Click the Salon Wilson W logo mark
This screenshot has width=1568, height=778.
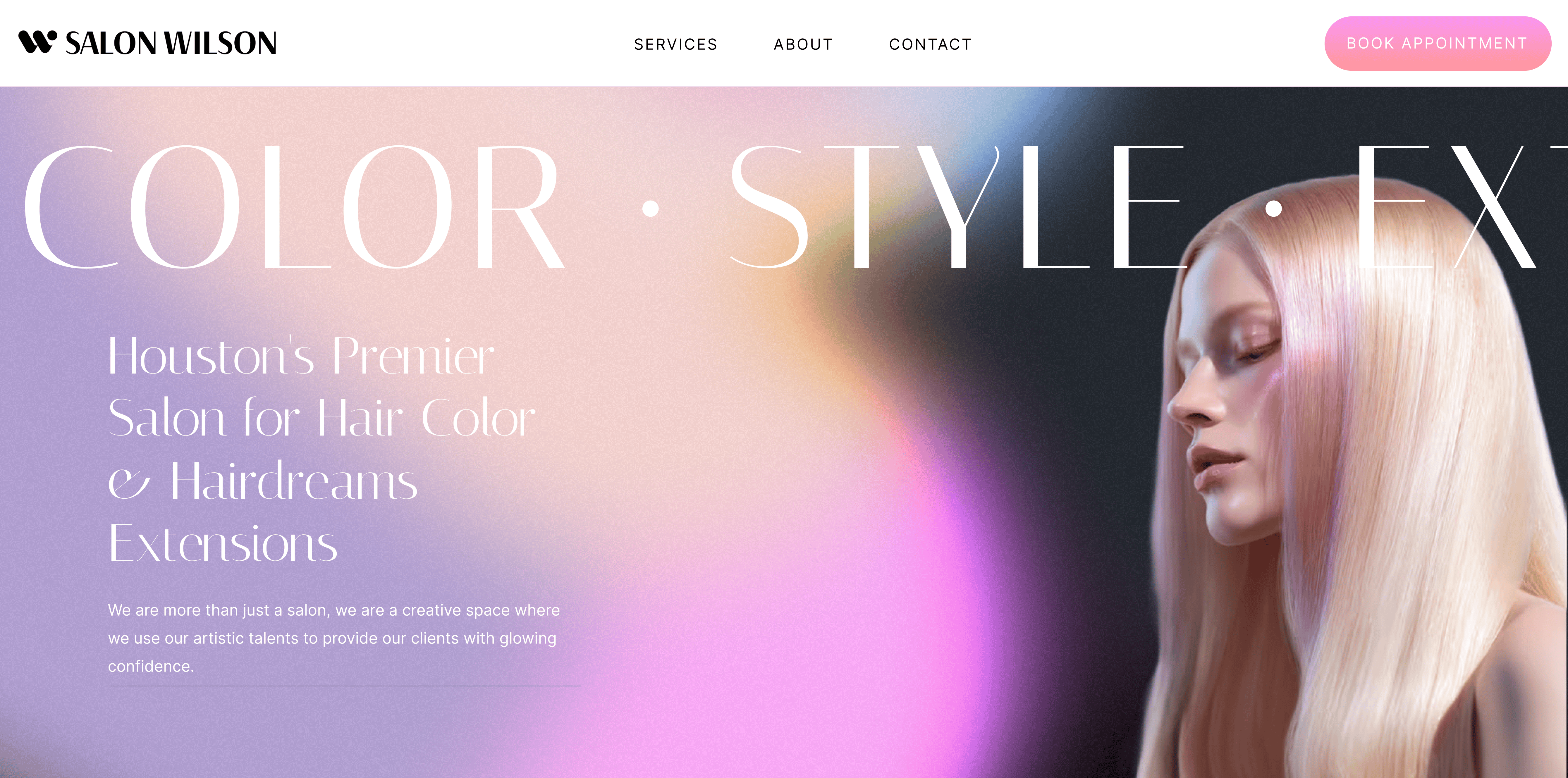38,42
